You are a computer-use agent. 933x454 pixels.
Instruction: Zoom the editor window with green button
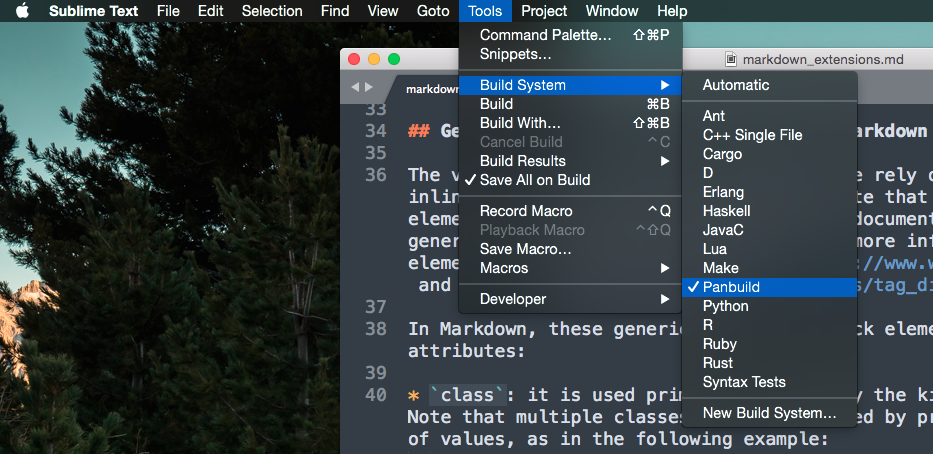tap(394, 59)
